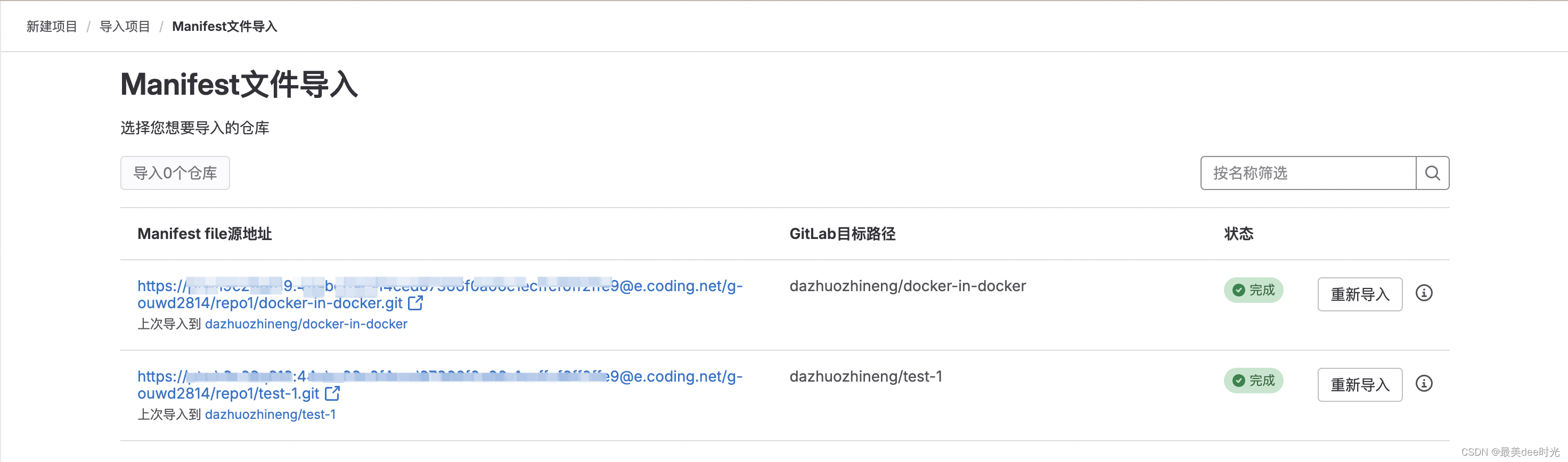This screenshot has width=1568, height=462.
Task: Select Manifest文件导入 breadcrumb item
Action: [225, 26]
